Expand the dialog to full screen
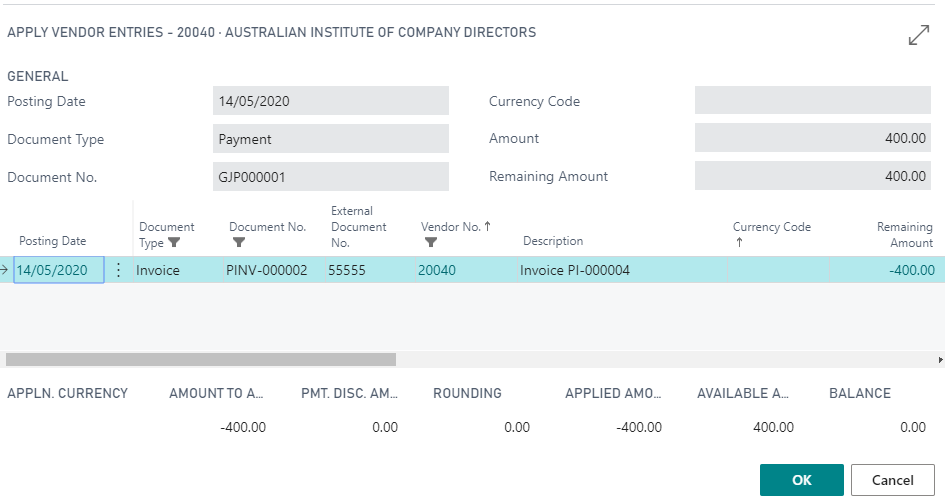 (x=918, y=35)
